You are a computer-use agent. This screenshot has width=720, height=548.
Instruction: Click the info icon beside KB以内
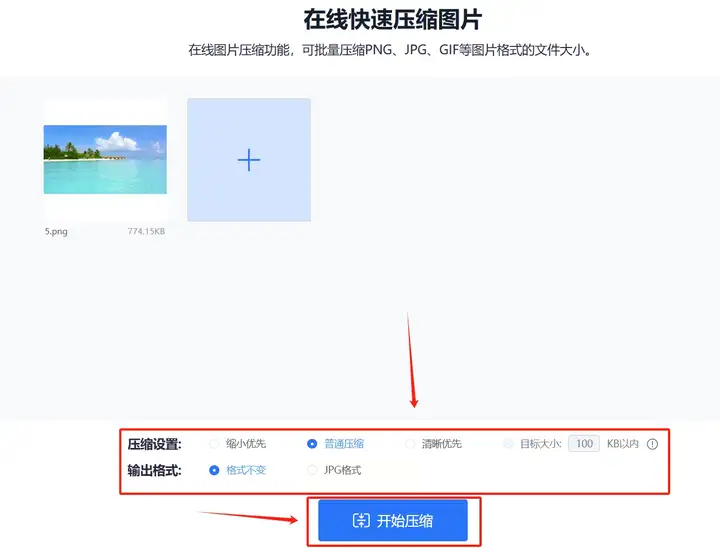pos(652,444)
